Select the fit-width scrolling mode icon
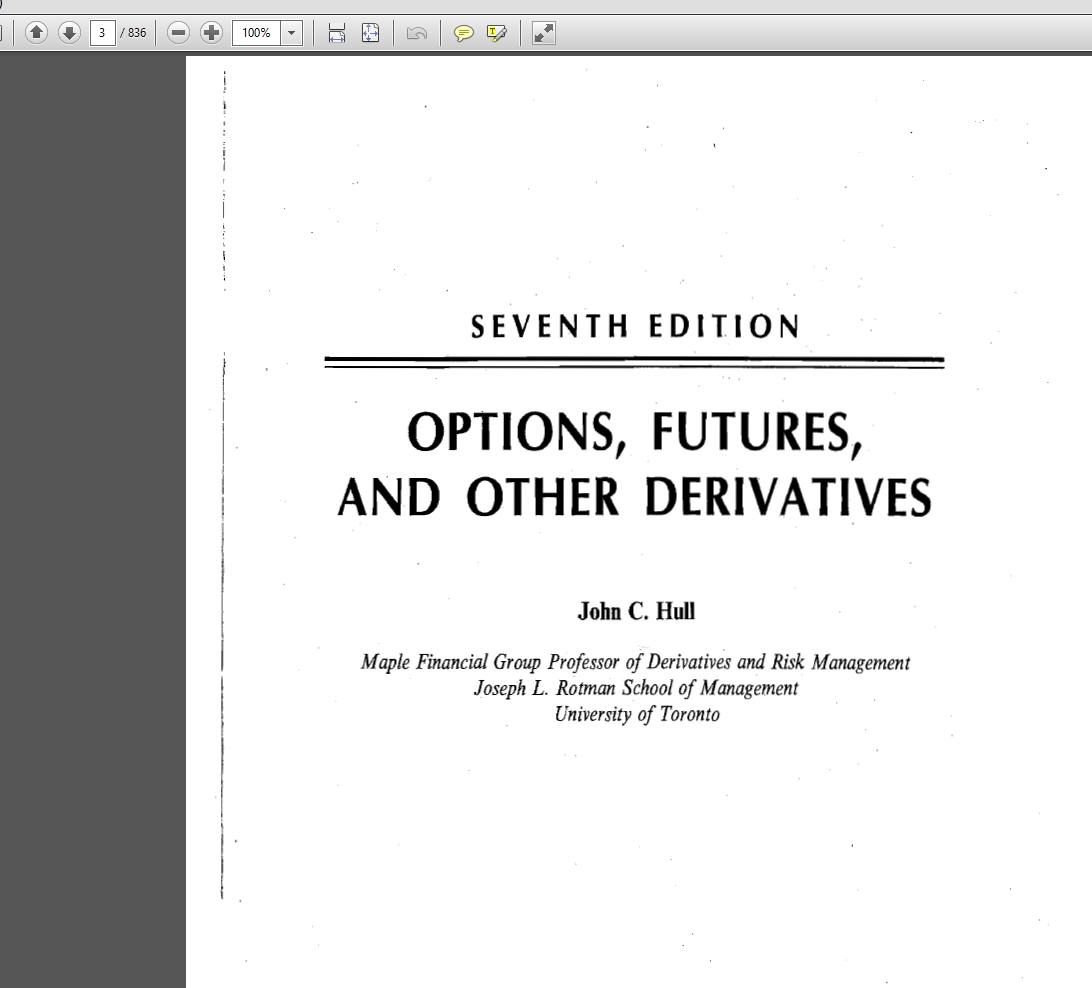 tap(337, 33)
